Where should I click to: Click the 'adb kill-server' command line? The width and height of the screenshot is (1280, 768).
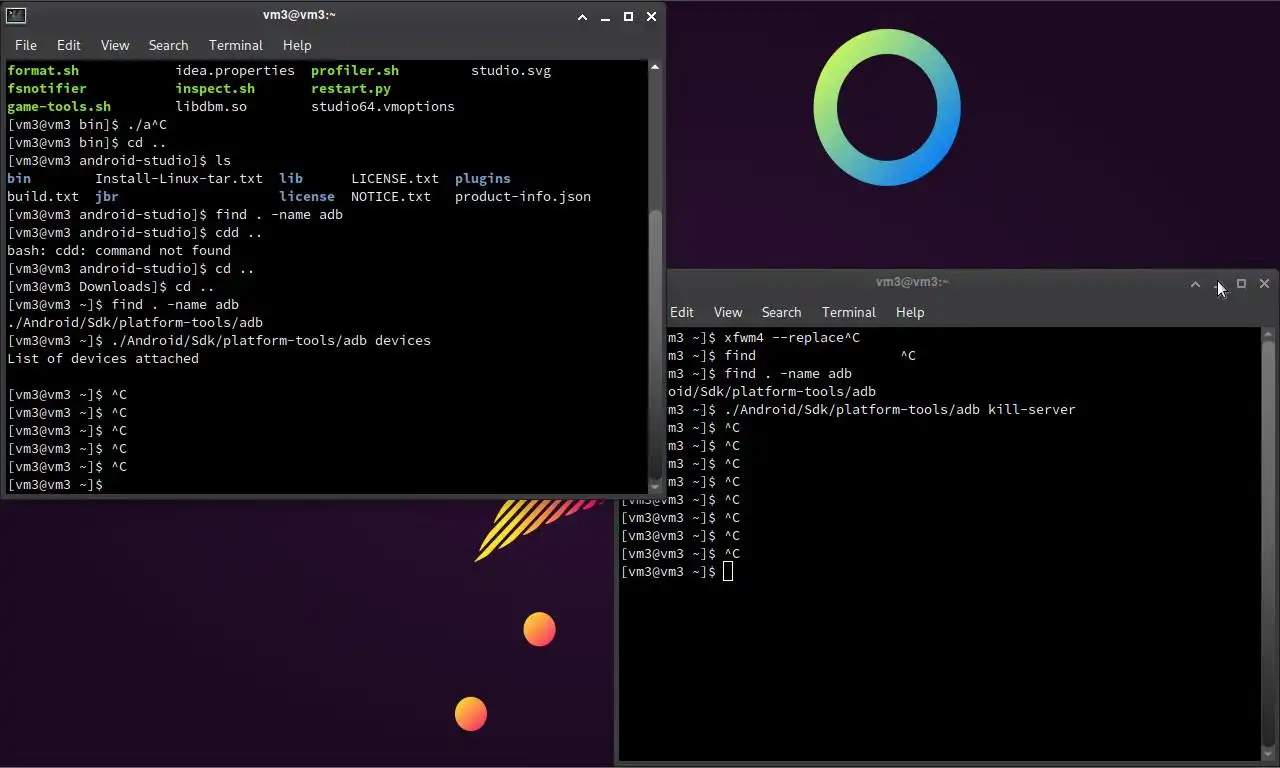click(x=872, y=409)
